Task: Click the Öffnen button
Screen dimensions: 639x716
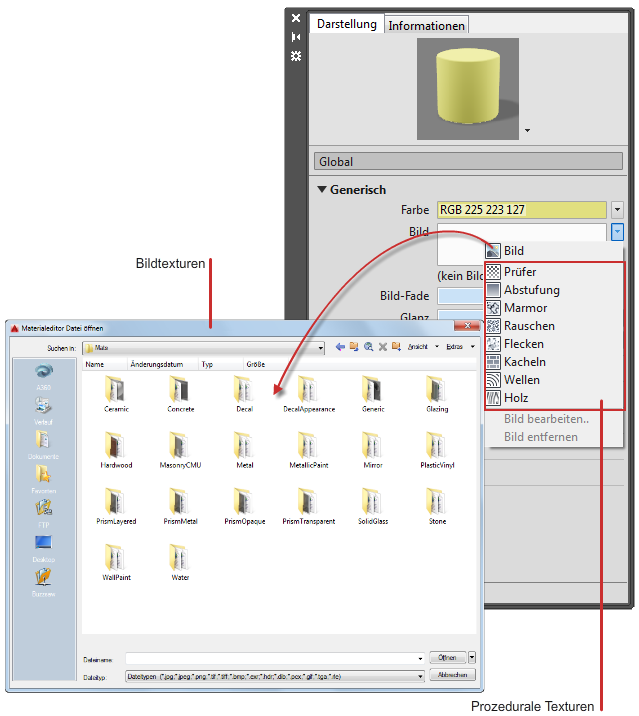Action: click(447, 658)
